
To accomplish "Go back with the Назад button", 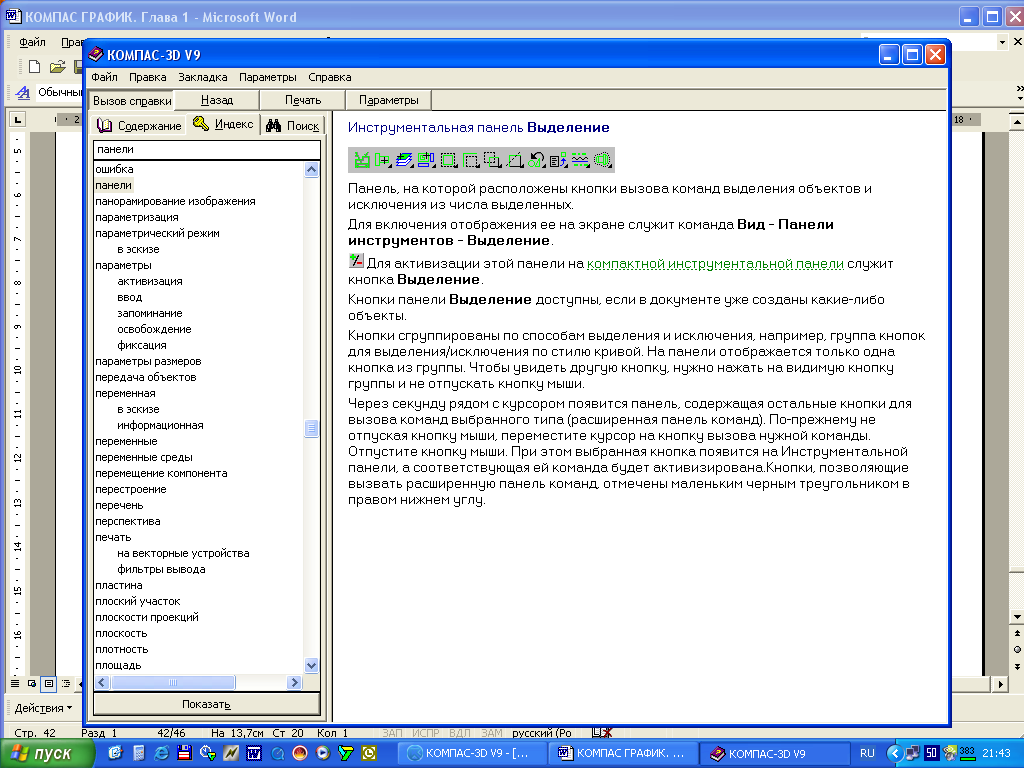I will pos(217,100).
